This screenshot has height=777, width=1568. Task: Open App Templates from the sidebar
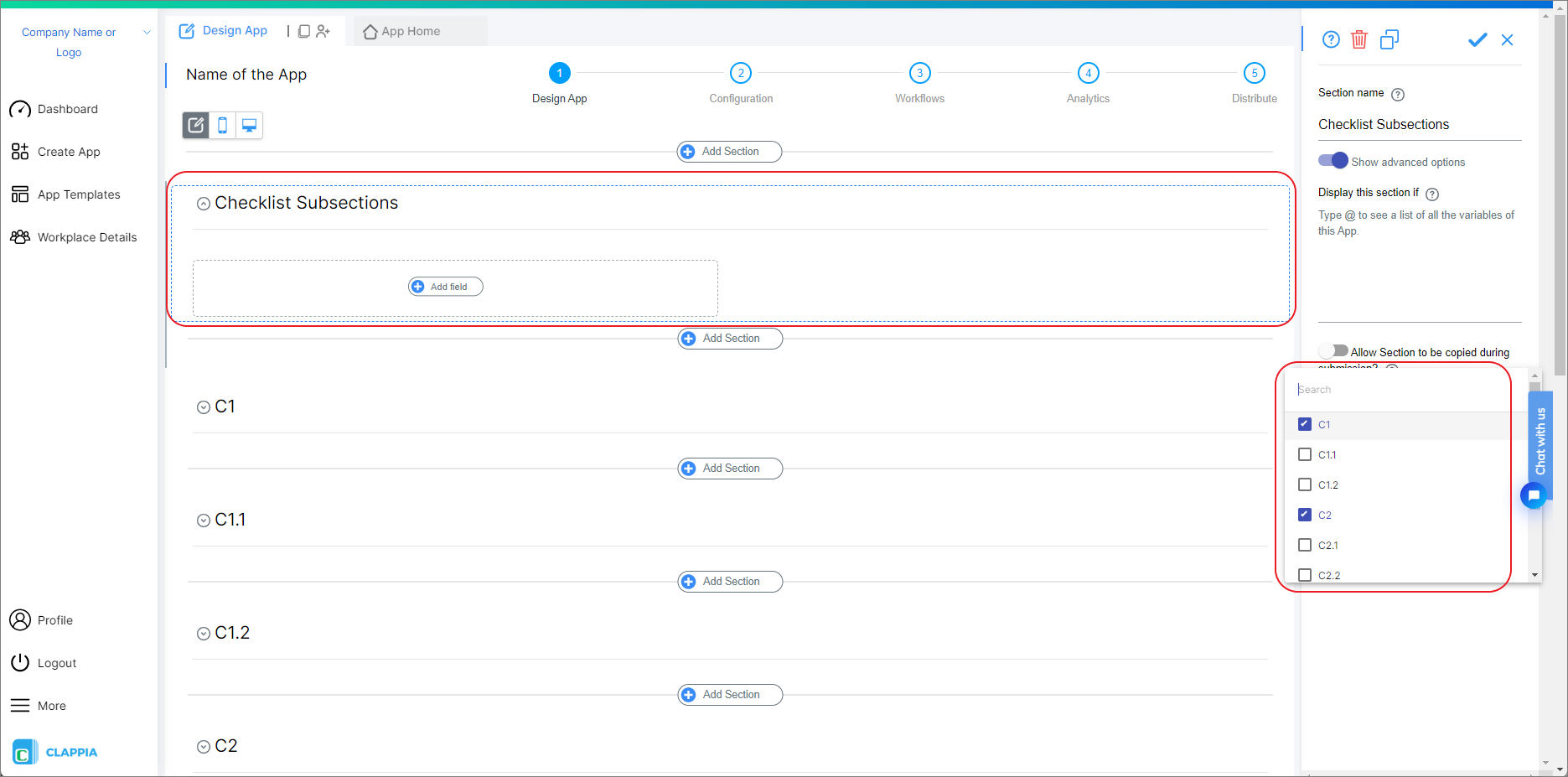tap(78, 194)
